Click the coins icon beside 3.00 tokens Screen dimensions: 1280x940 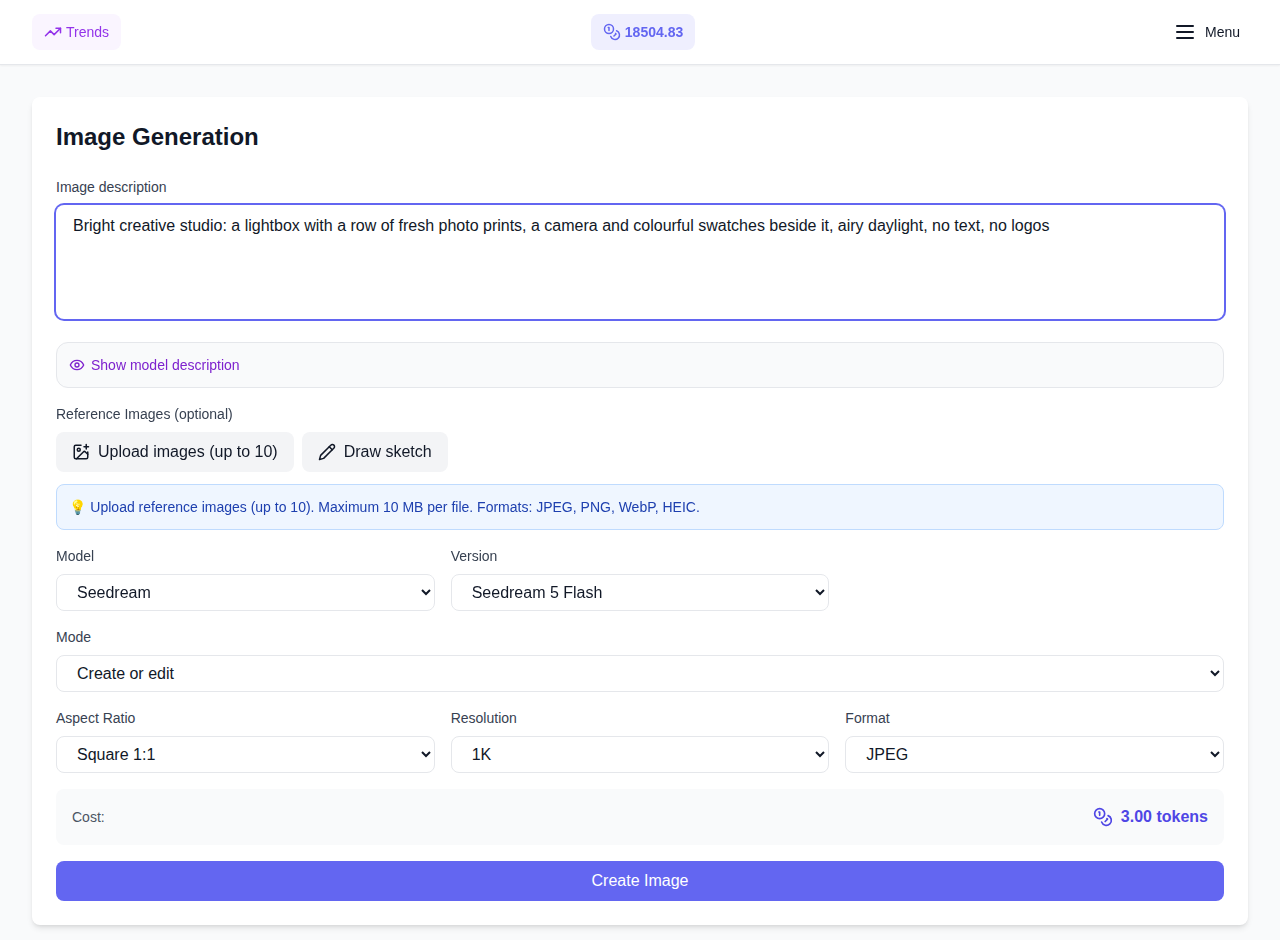pyautogui.click(x=1103, y=817)
